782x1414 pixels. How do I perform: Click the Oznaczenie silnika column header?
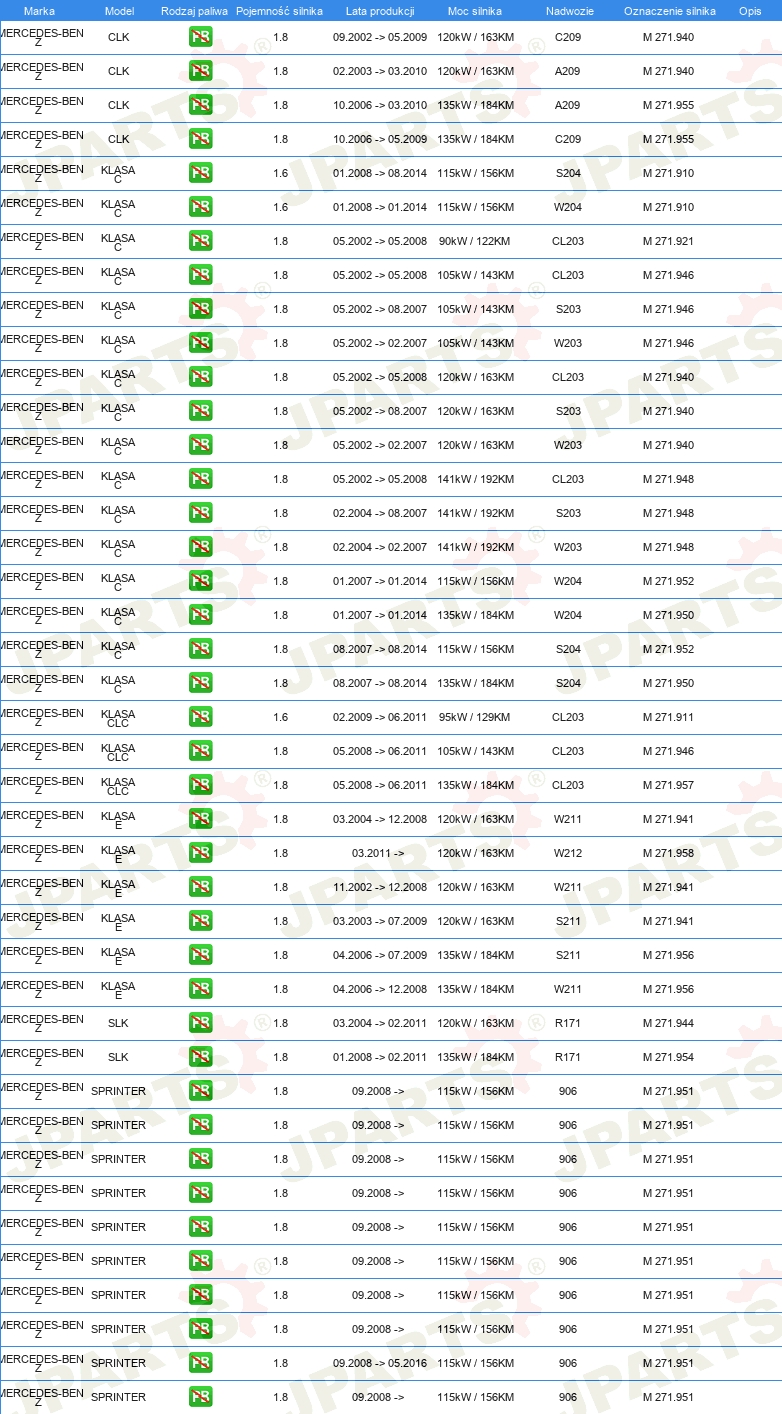pos(670,11)
